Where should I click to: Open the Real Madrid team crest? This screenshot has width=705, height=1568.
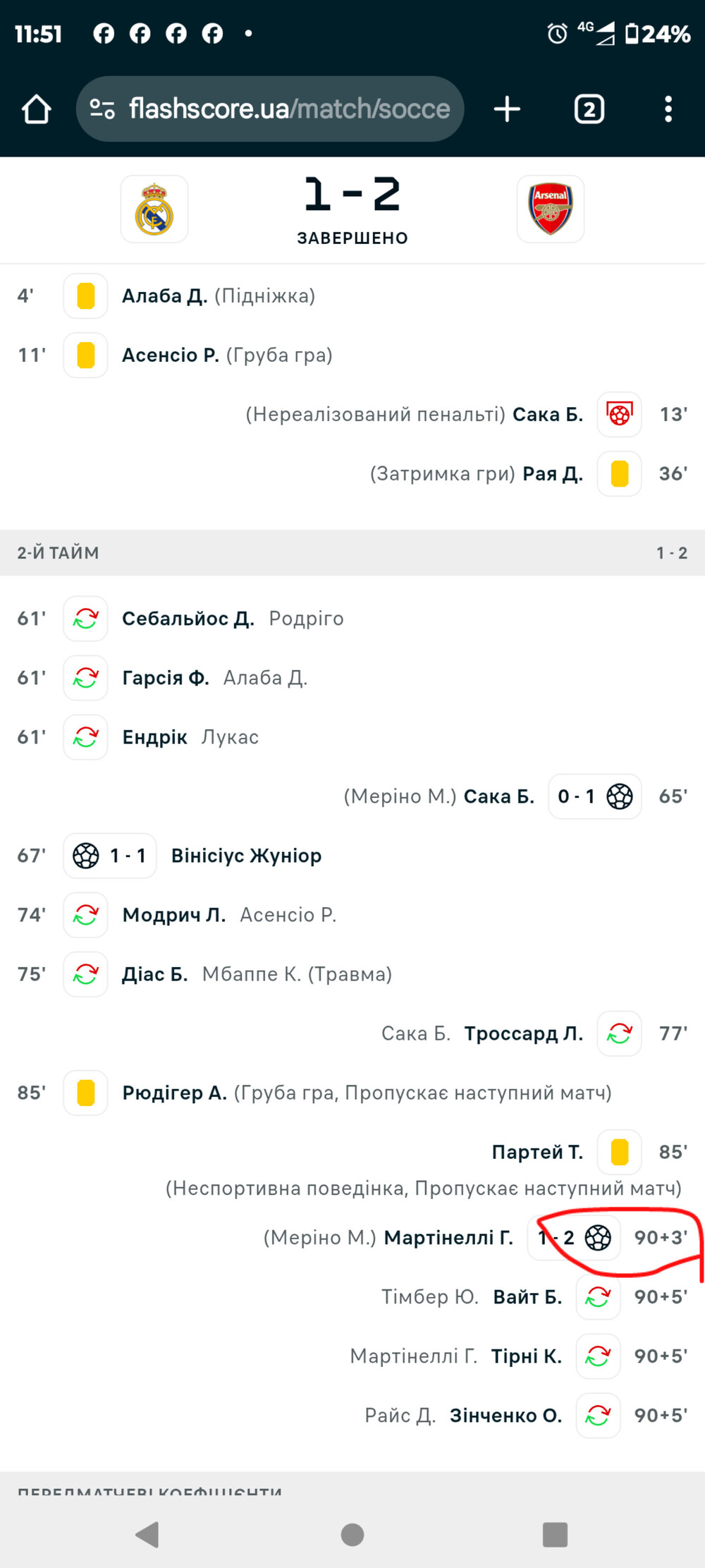(154, 209)
